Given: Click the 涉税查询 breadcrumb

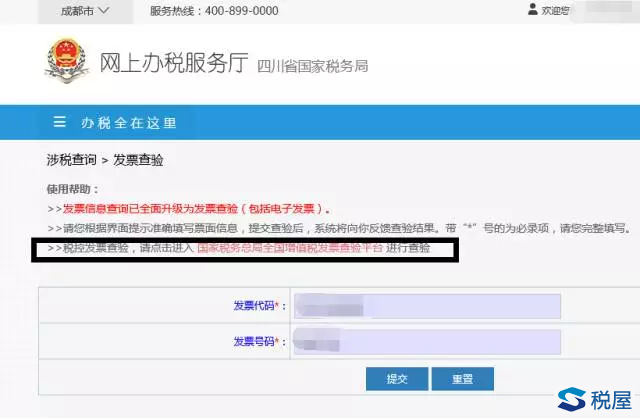Looking at the screenshot, I should tap(71, 160).
